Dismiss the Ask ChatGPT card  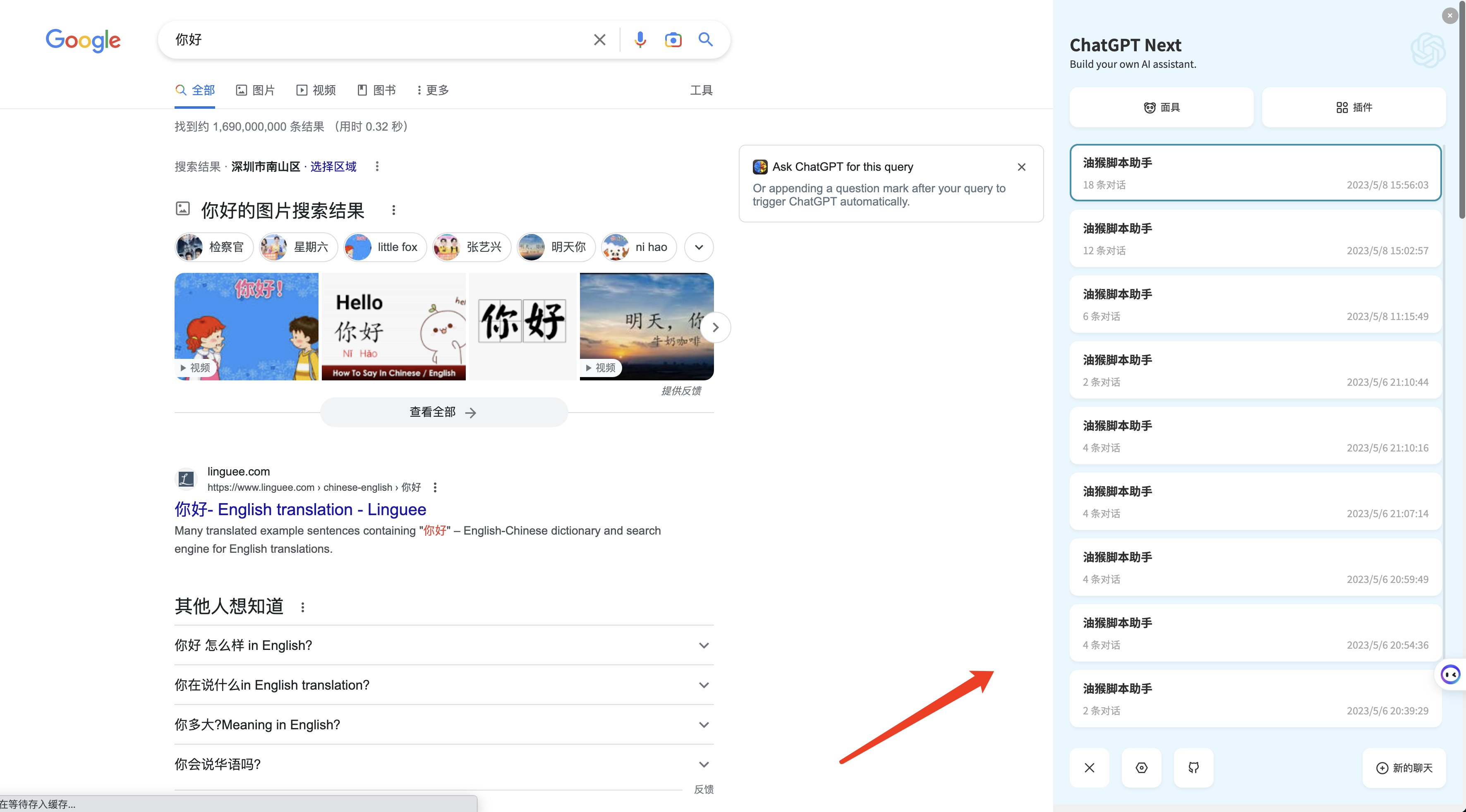(1022, 167)
